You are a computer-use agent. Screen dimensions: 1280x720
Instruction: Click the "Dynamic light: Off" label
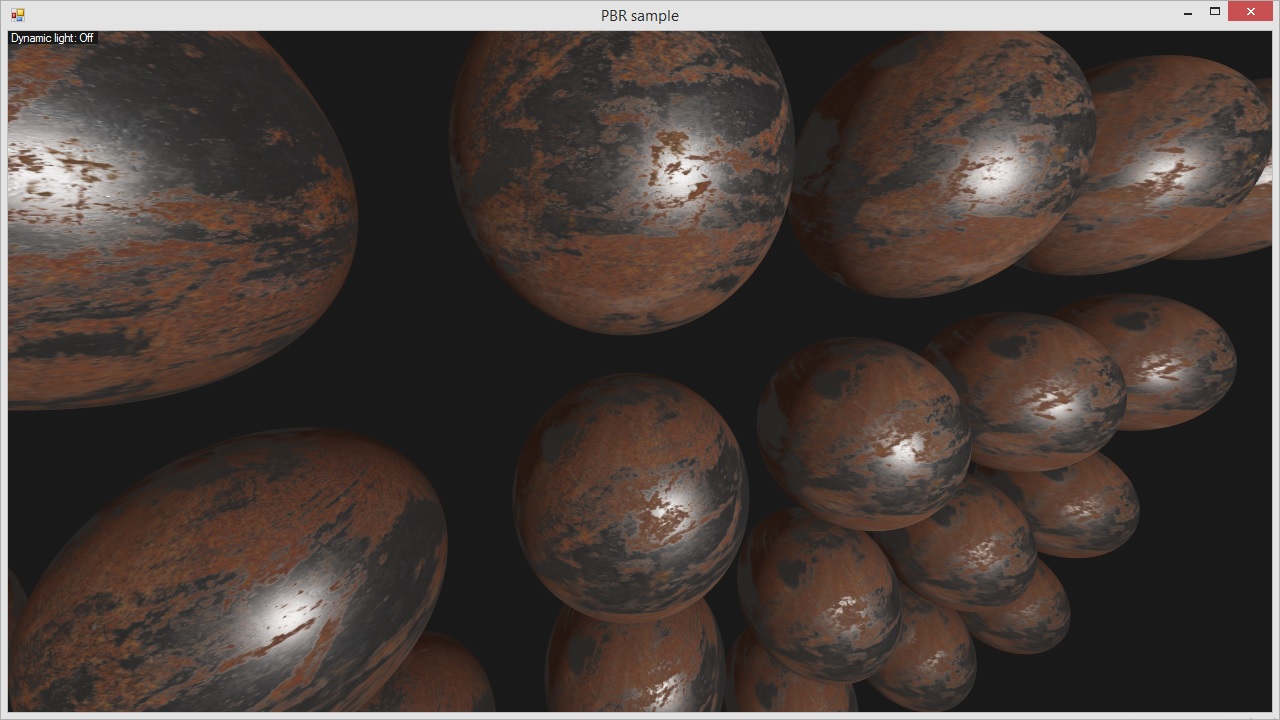[52, 38]
